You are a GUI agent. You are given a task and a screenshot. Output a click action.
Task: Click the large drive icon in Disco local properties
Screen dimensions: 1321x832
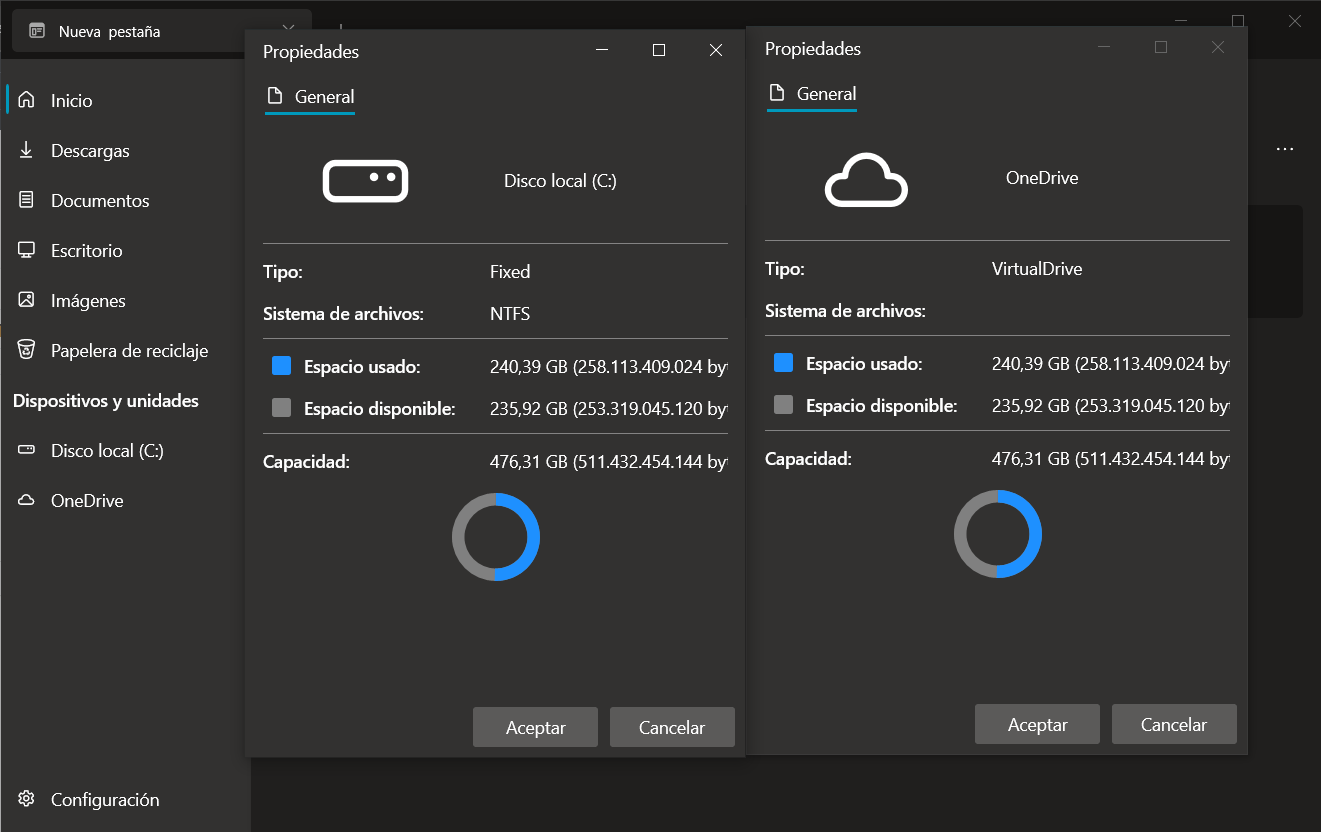tap(365, 181)
